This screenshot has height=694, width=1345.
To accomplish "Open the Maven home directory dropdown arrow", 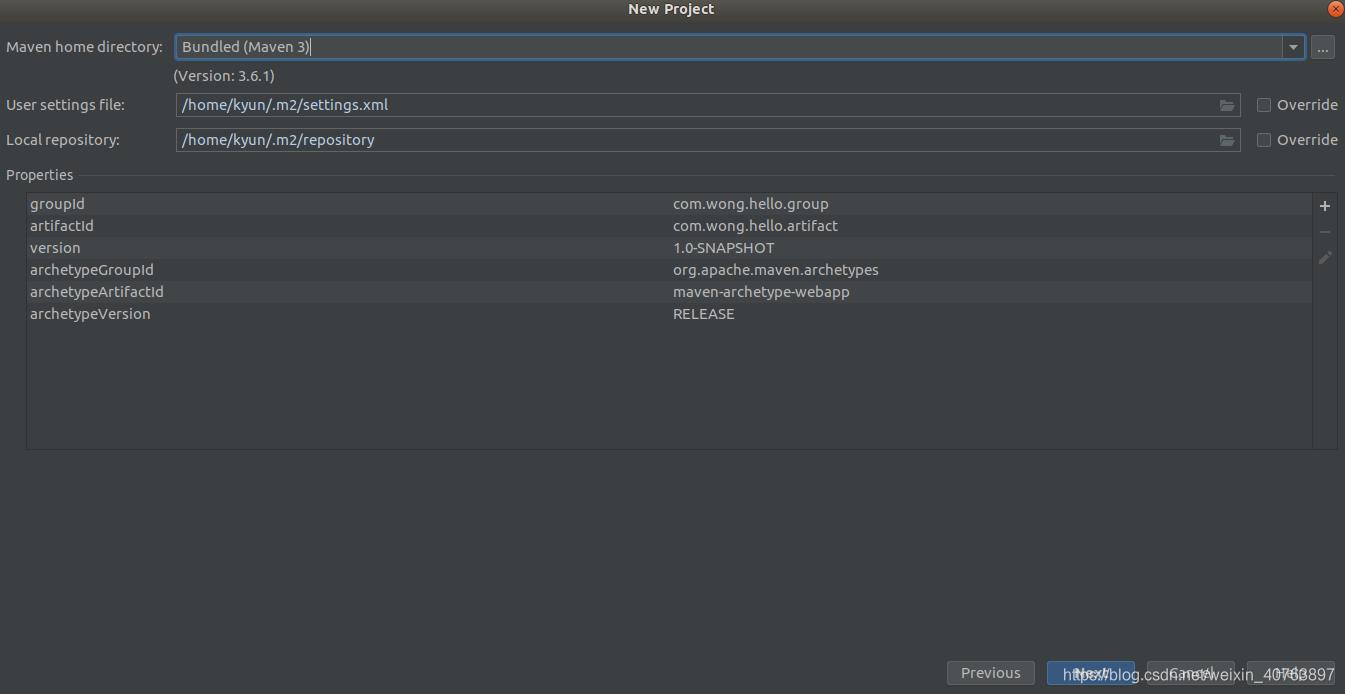I will click(x=1294, y=47).
